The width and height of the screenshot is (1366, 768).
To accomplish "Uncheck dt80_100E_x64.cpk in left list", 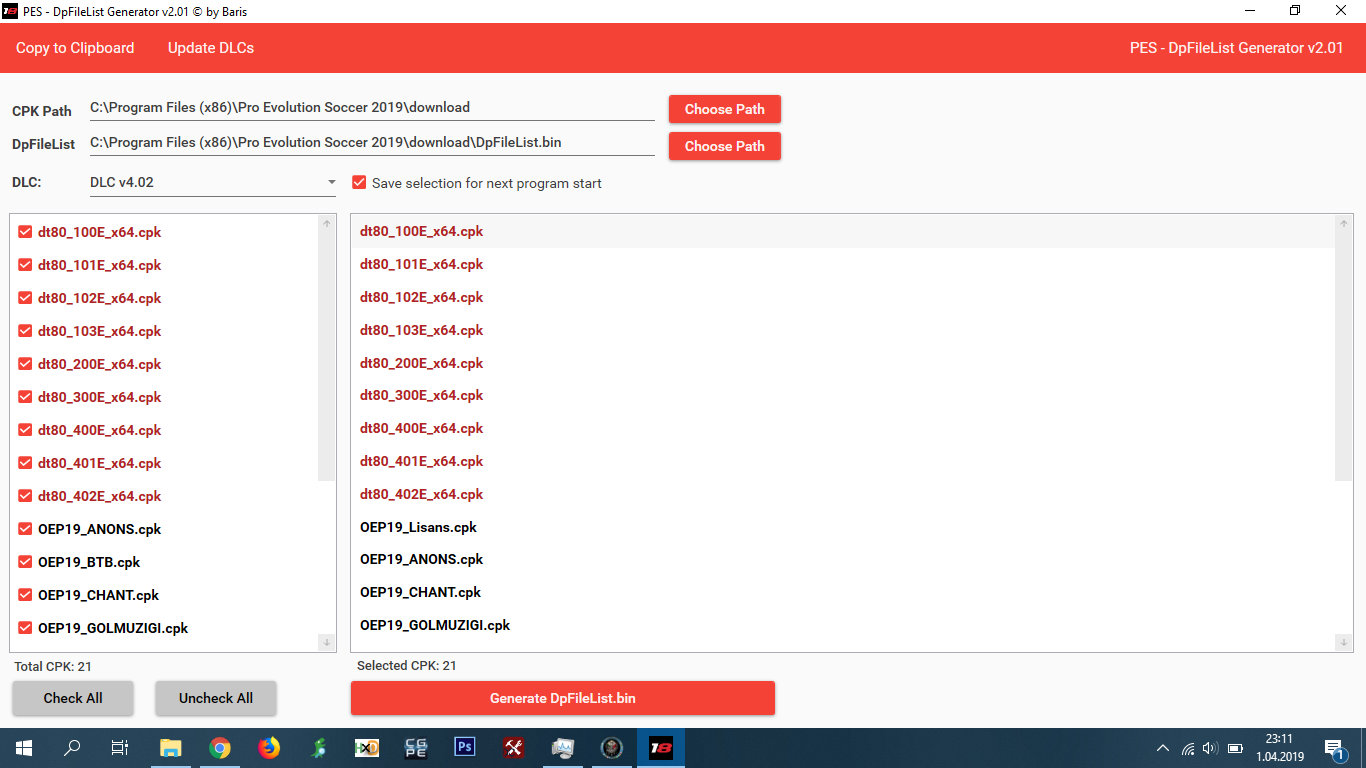I will point(26,232).
